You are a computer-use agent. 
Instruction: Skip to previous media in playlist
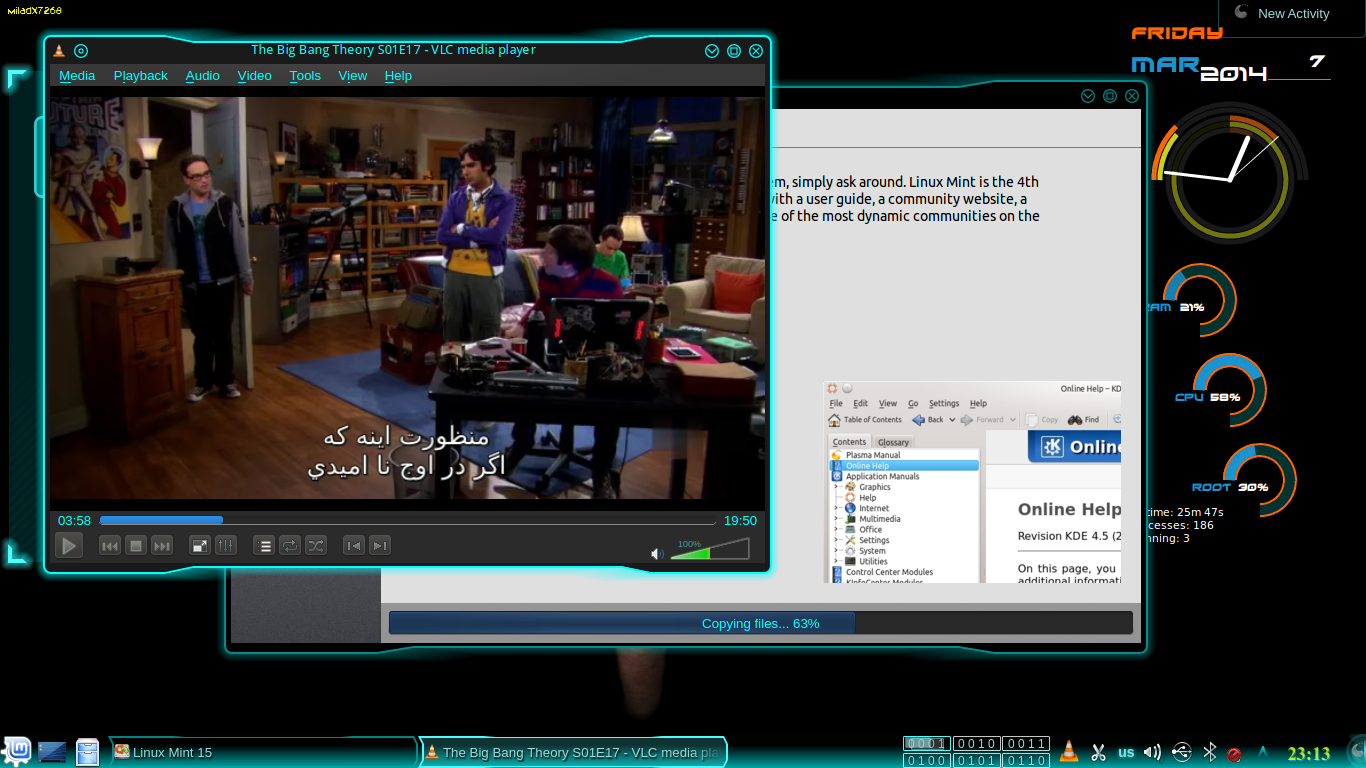[x=110, y=545]
